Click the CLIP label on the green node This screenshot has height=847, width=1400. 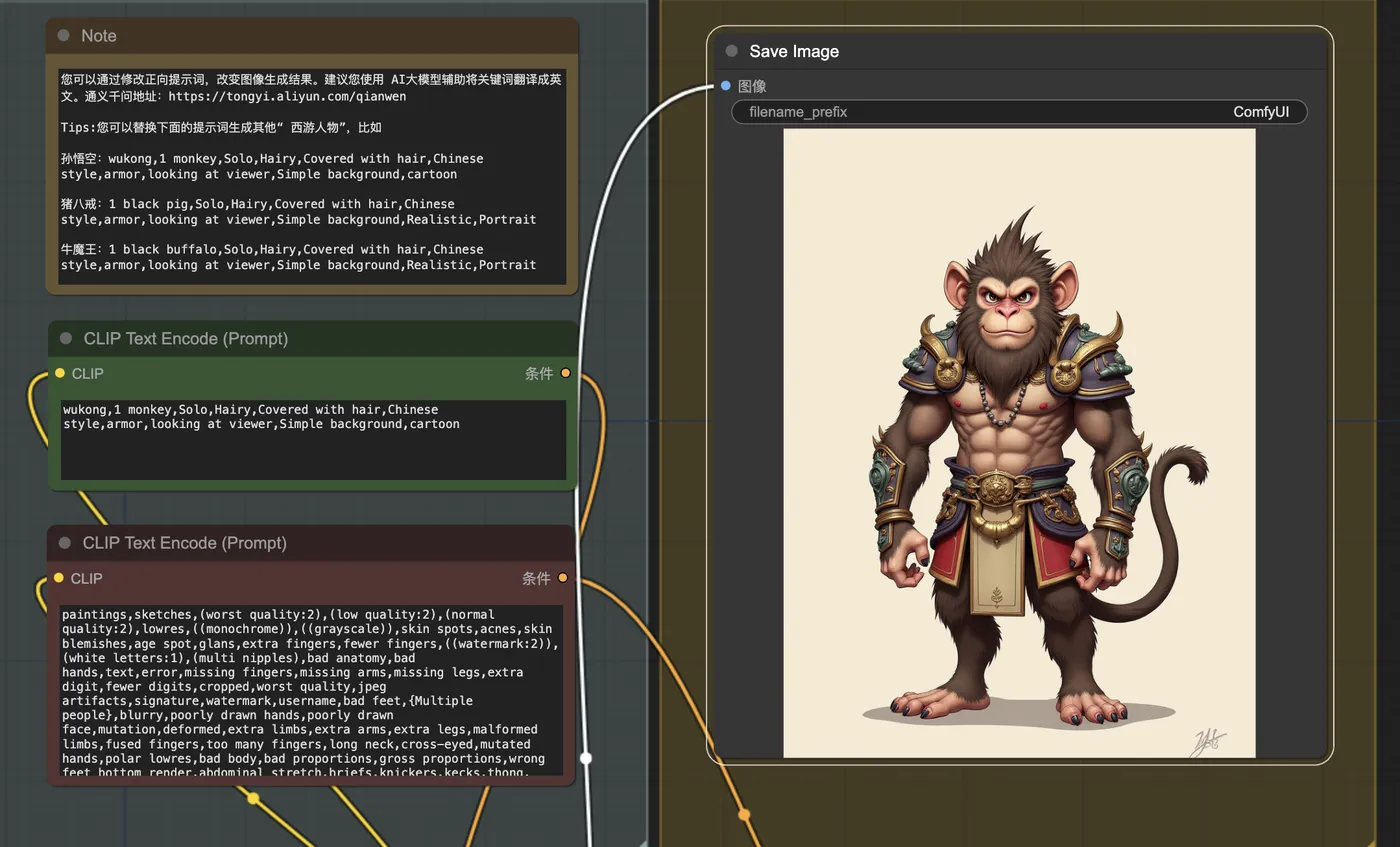pyautogui.click(x=87, y=373)
